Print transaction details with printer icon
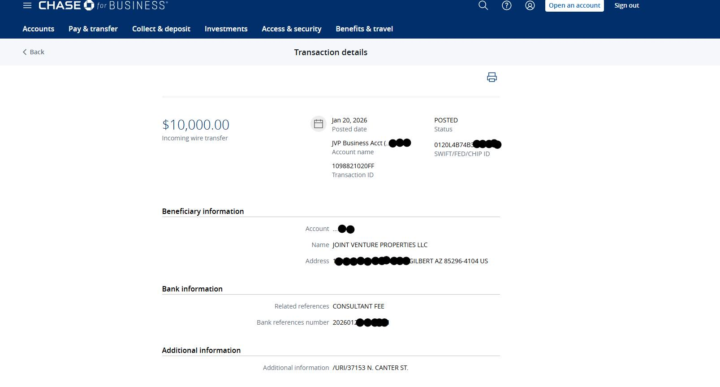The image size is (720, 387). (492, 77)
